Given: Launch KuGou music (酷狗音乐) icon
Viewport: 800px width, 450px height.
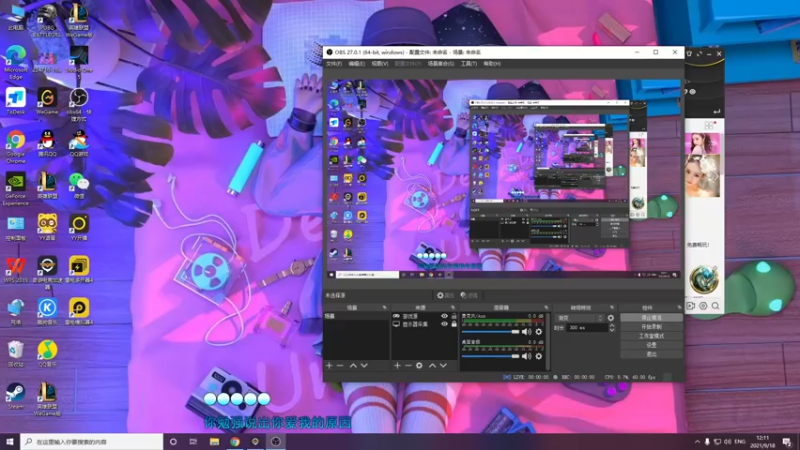Looking at the screenshot, I should pyautogui.click(x=47, y=312).
